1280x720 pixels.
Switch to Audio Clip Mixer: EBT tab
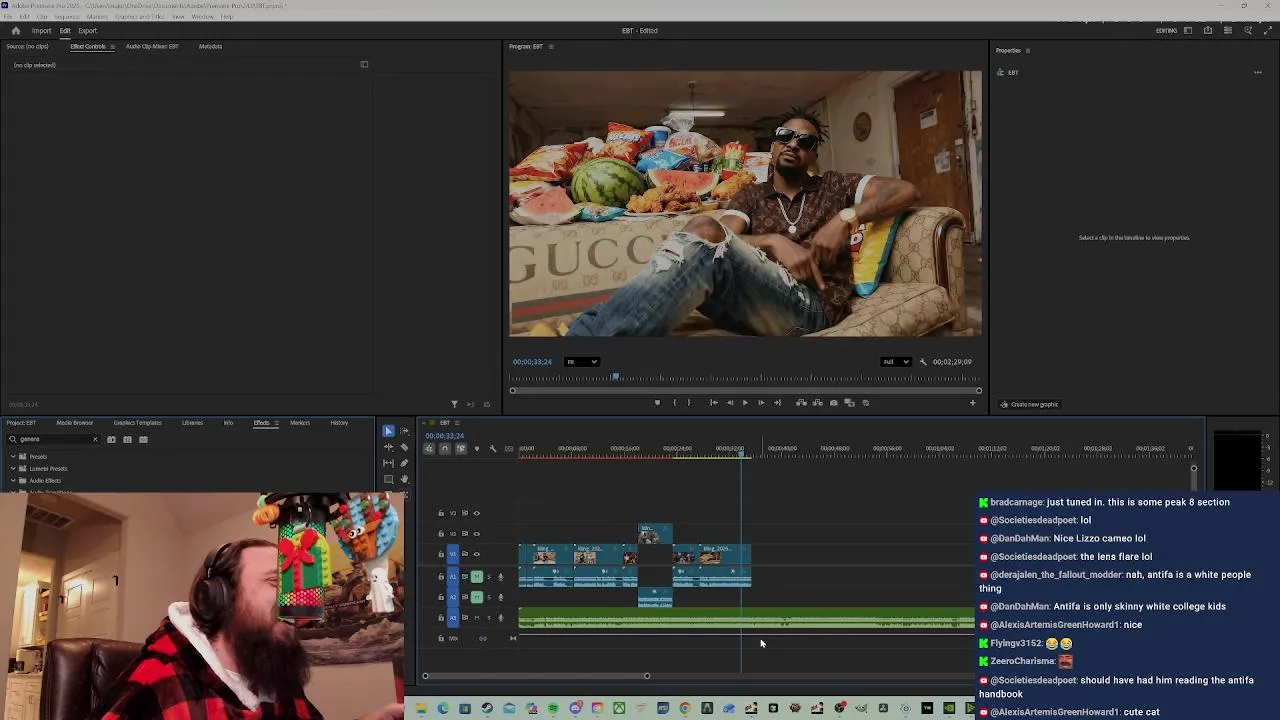point(152,47)
